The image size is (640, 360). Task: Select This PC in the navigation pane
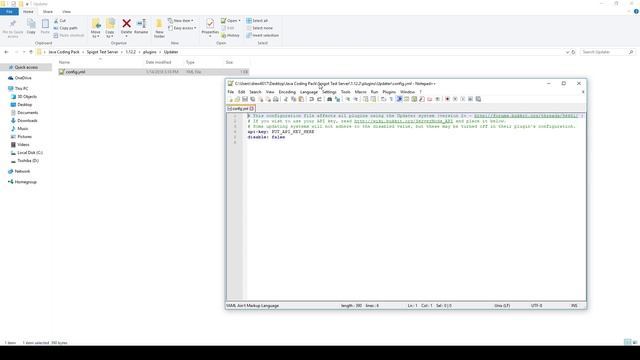click(21, 89)
